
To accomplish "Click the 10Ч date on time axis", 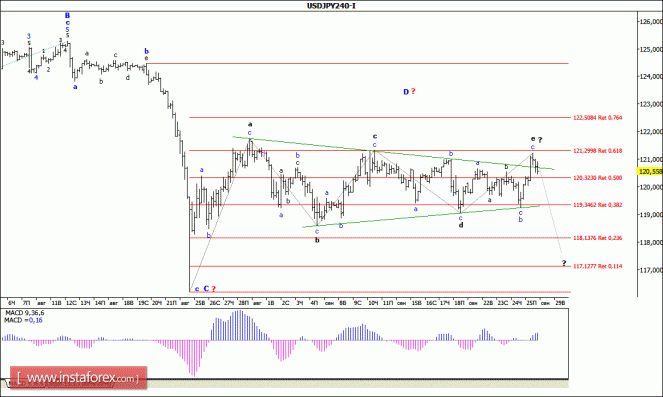I will pyautogui.click(x=373, y=303).
